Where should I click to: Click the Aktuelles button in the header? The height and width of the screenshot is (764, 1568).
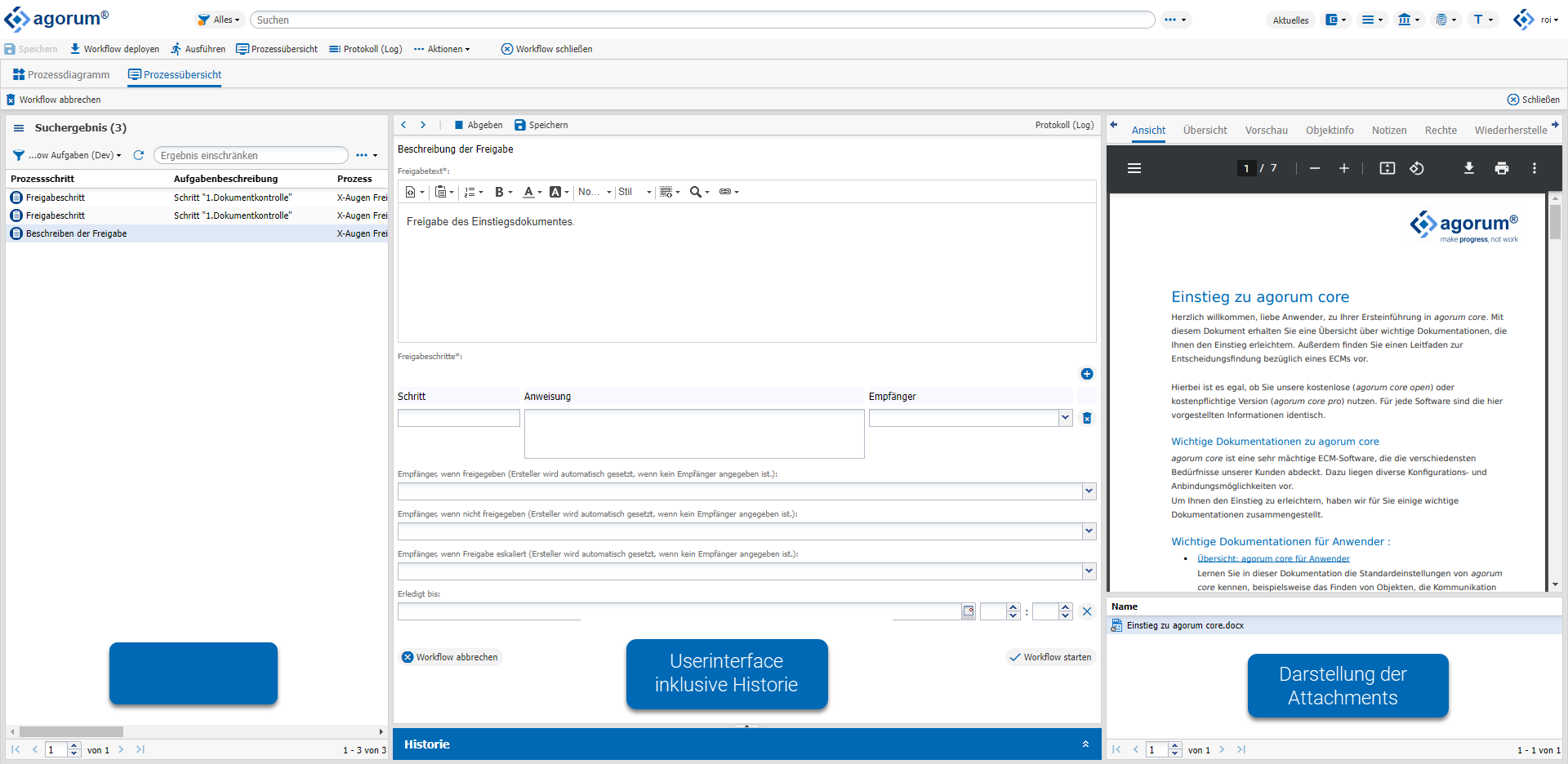pyautogui.click(x=1290, y=20)
